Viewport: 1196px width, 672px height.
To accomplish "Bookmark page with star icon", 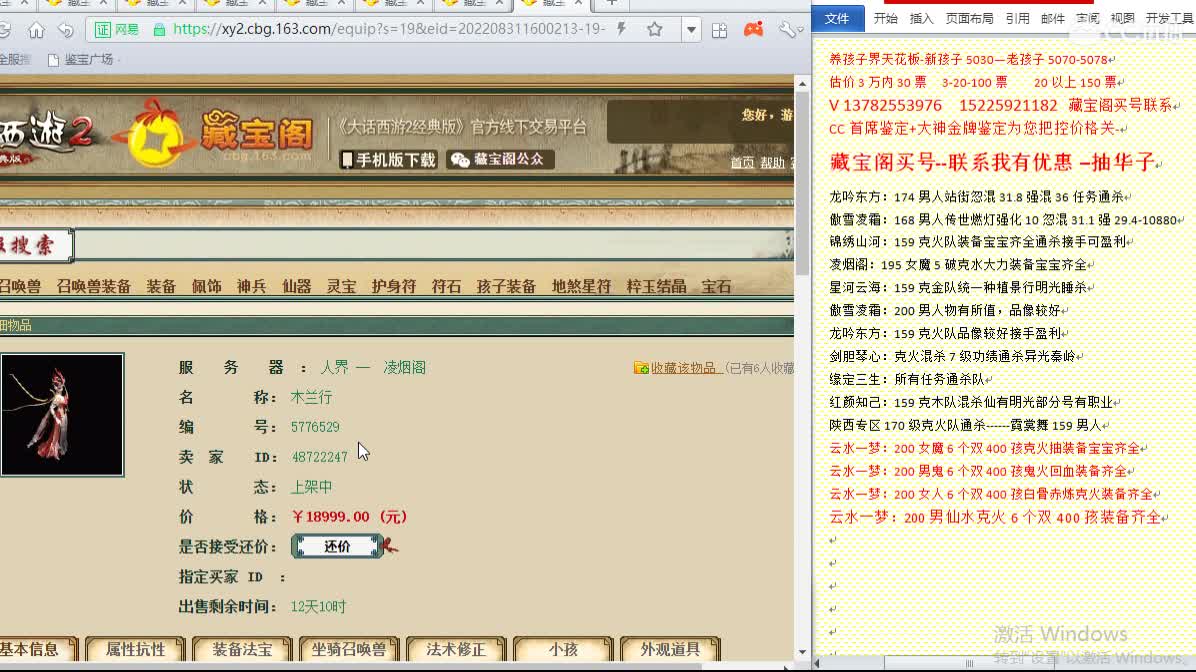I will coord(654,30).
